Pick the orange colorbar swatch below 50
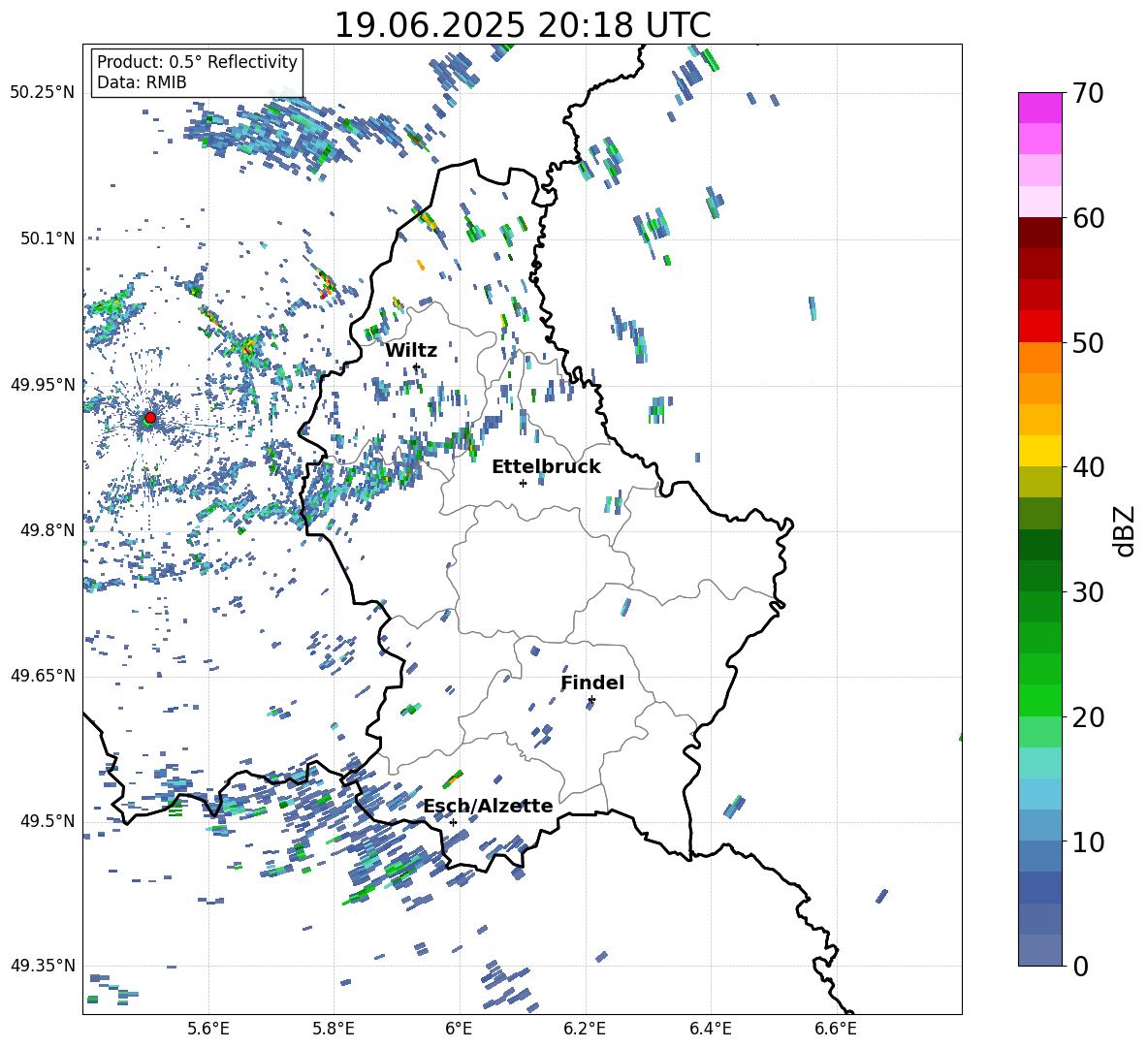Screen dimensions: 1148x1048 1040,358
